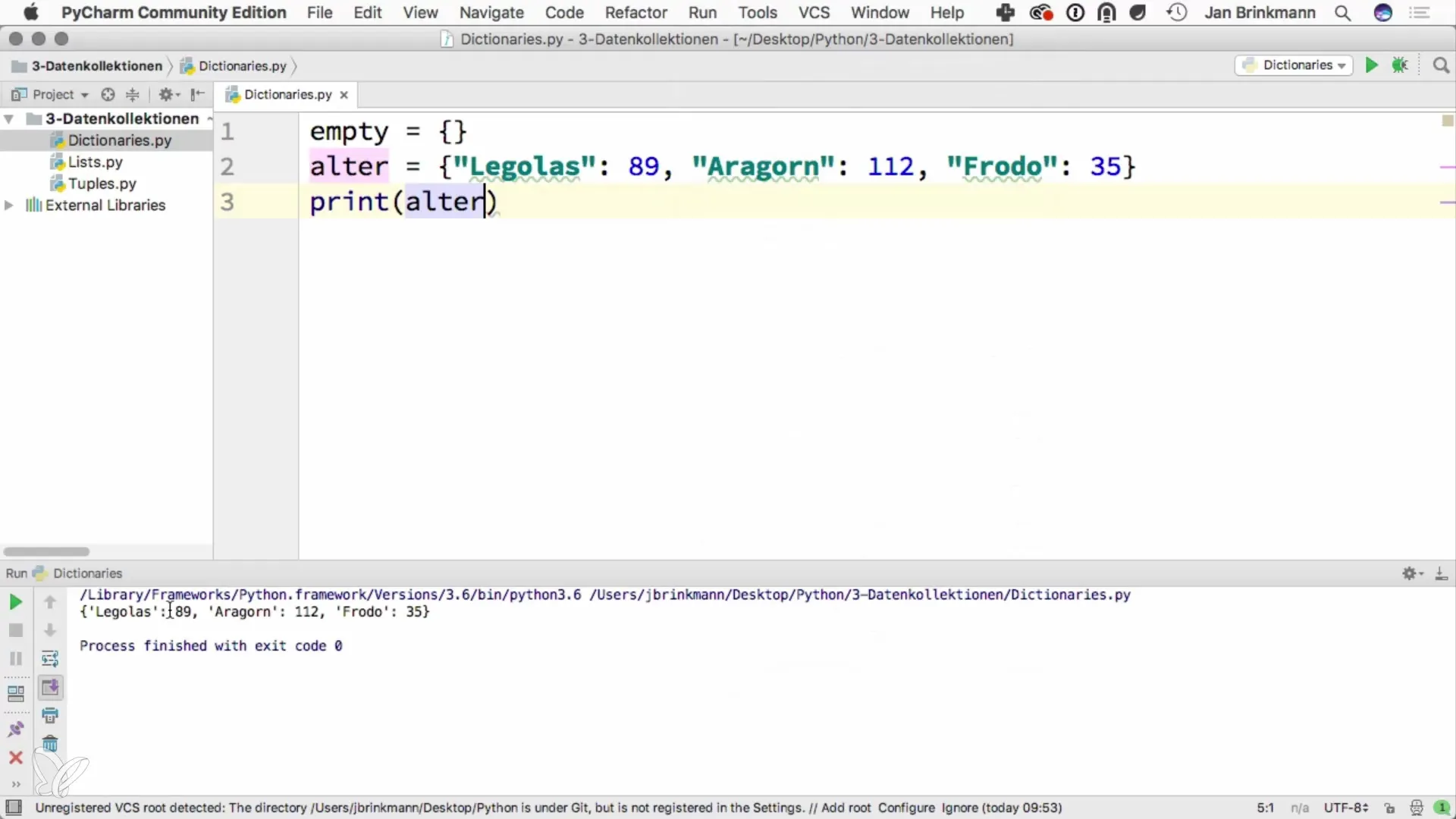Rerun Dictionaries from the Run panel
This screenshot has width=1456, height=819.
[15, 602]
